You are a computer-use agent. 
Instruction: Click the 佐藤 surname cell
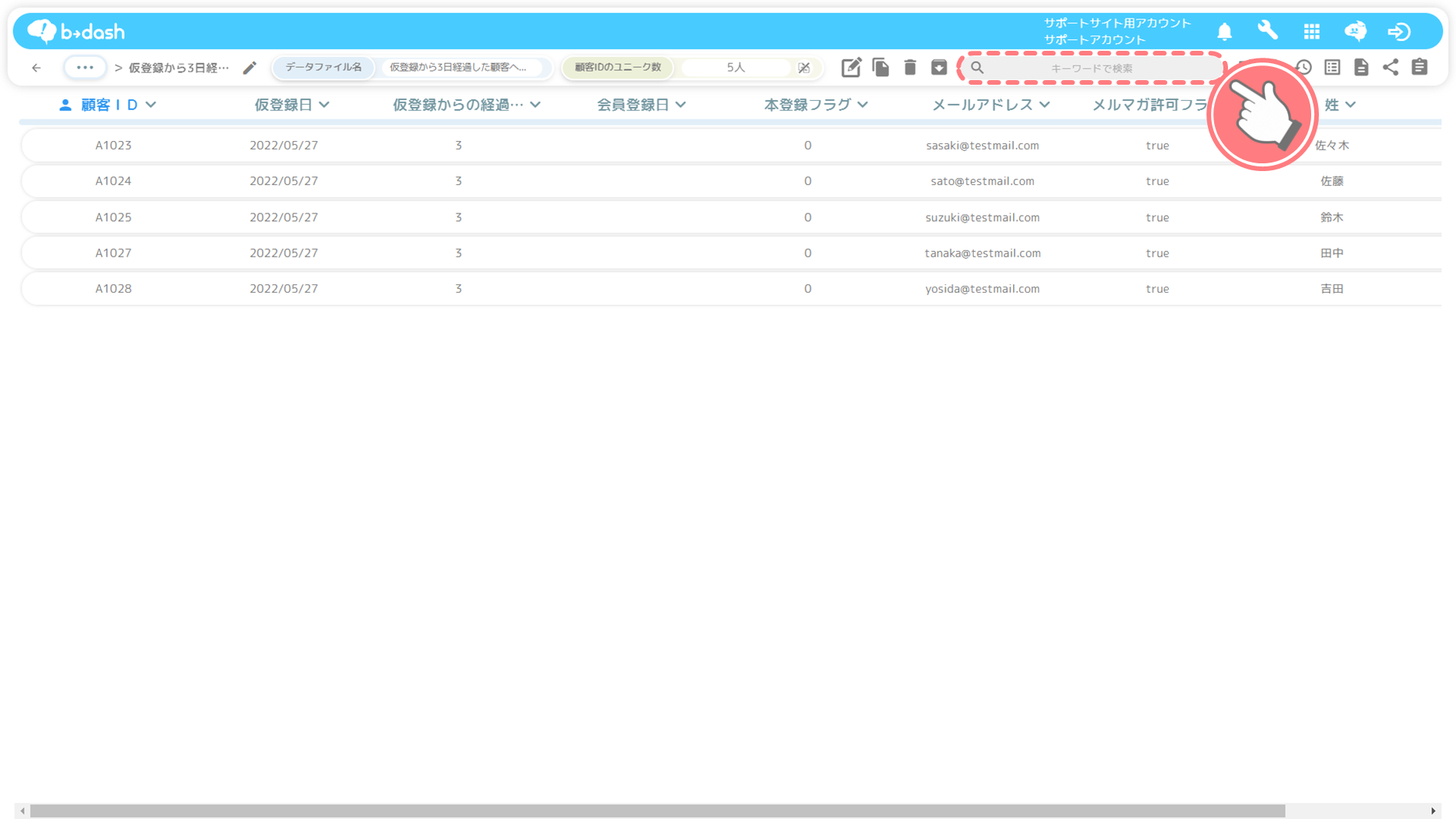click(x=1332, y=181)
